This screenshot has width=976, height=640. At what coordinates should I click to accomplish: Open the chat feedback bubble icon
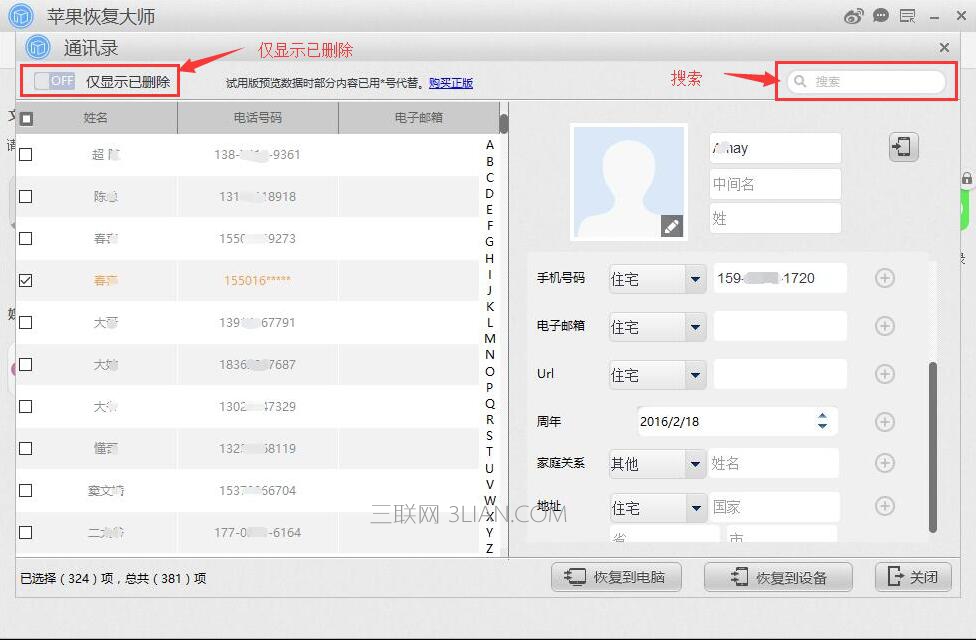[880, 16]
